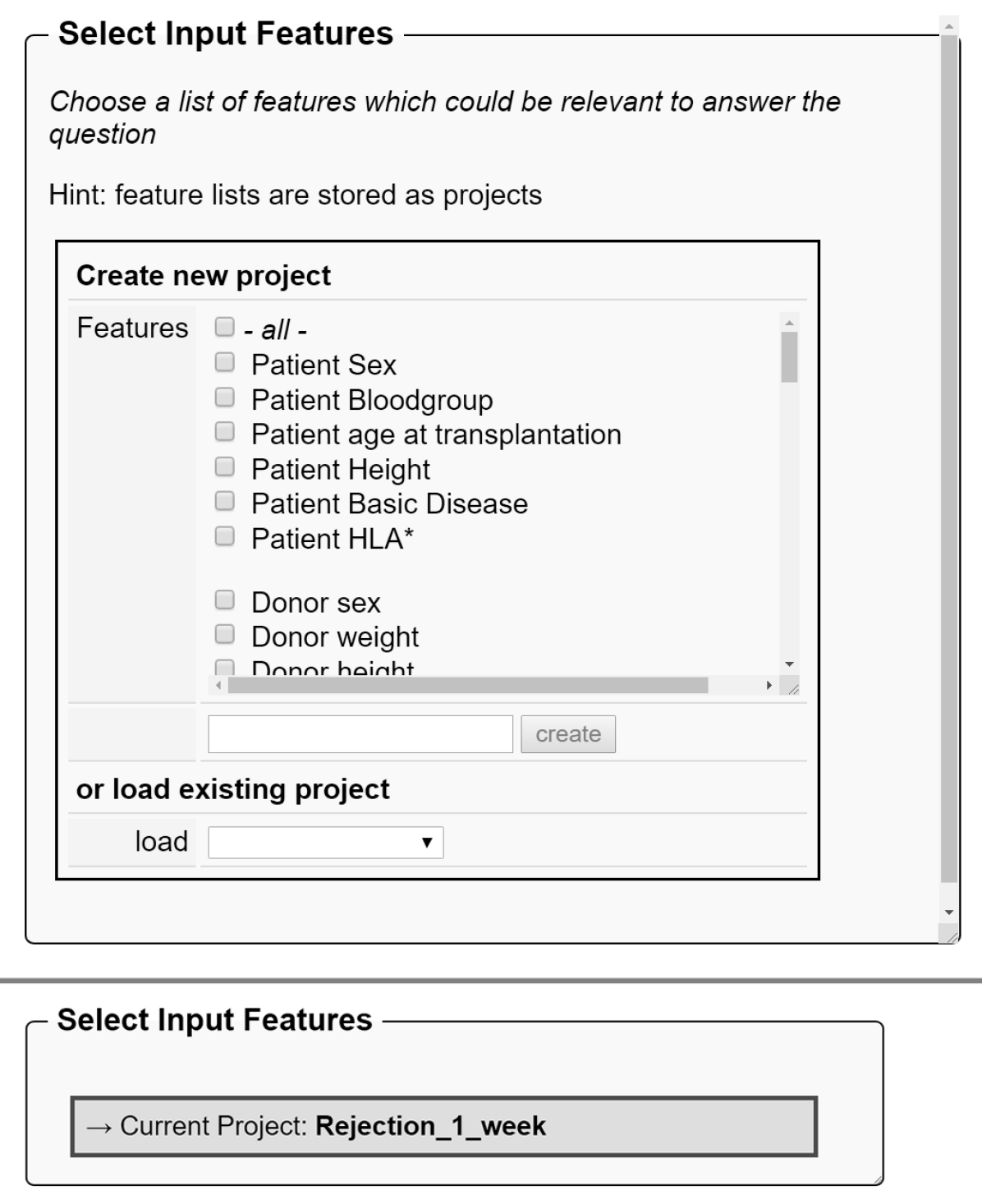Tick the Patient Bloodgroup checkbox
Image resolution: width=982 pixels, height=1204 pixels.
(224, 398)
